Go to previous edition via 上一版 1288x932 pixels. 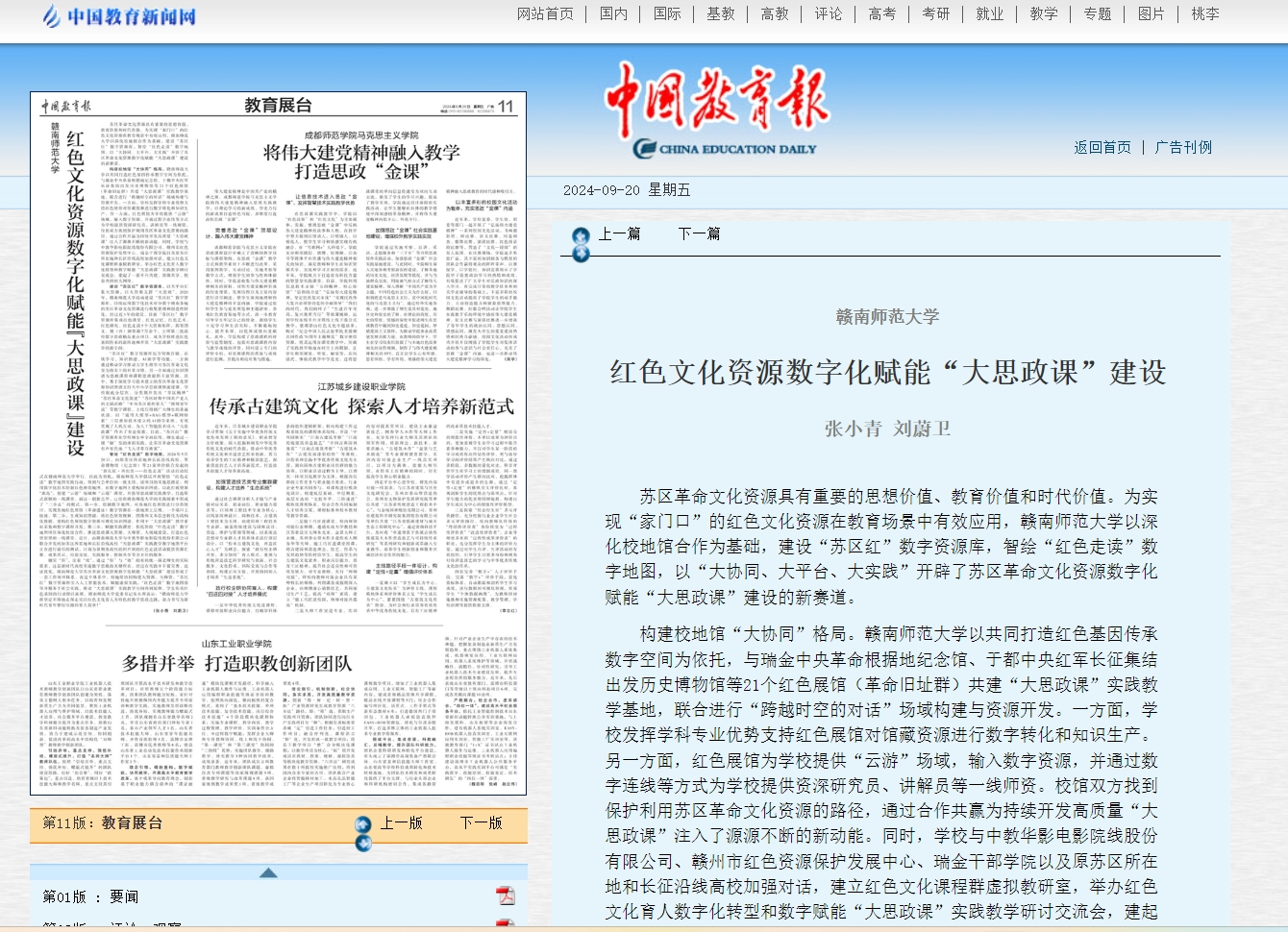pos(402,822)
